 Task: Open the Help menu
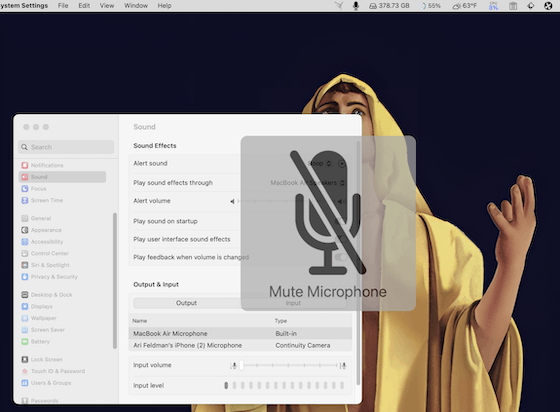pyautogui.click(x=164, y=6)
